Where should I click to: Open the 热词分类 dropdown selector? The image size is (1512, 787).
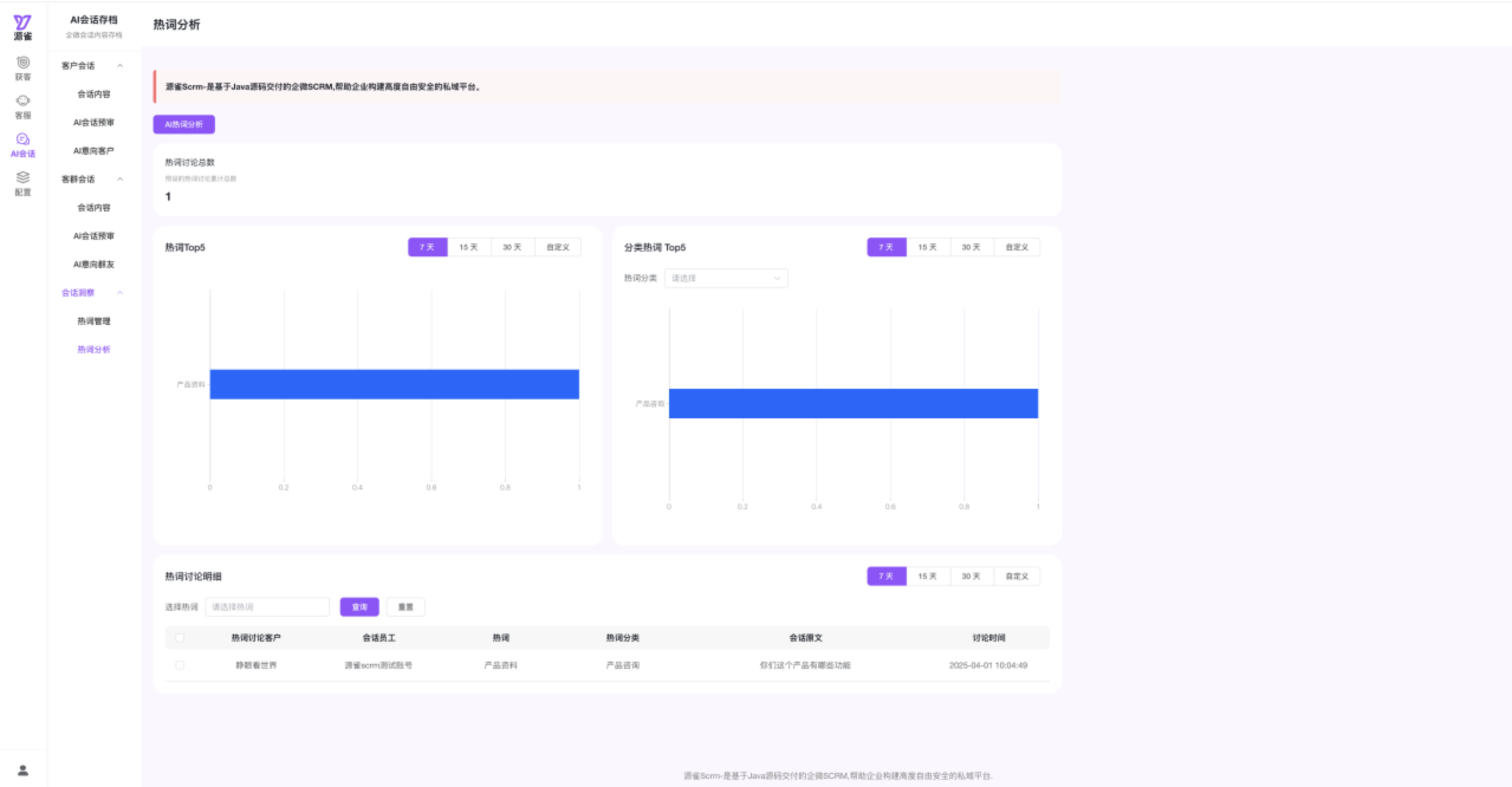[726, 278]
